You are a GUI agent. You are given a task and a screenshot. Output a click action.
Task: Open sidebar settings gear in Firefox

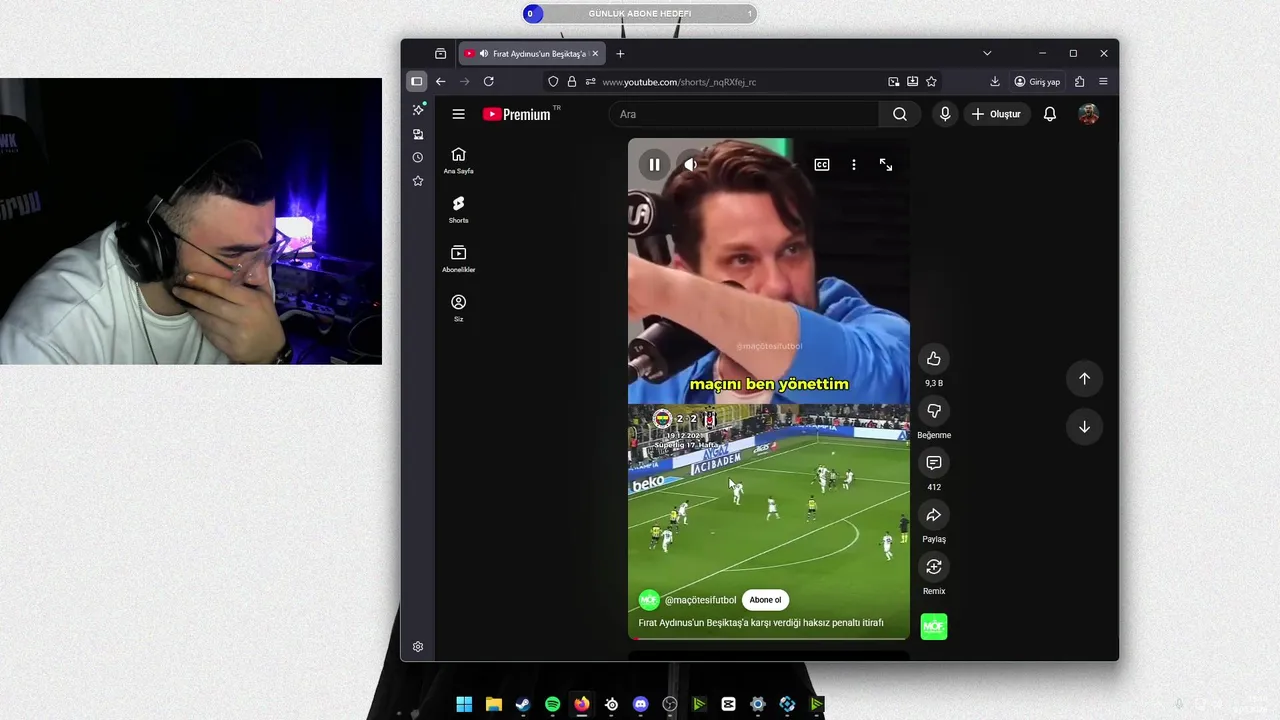[418, 647]
